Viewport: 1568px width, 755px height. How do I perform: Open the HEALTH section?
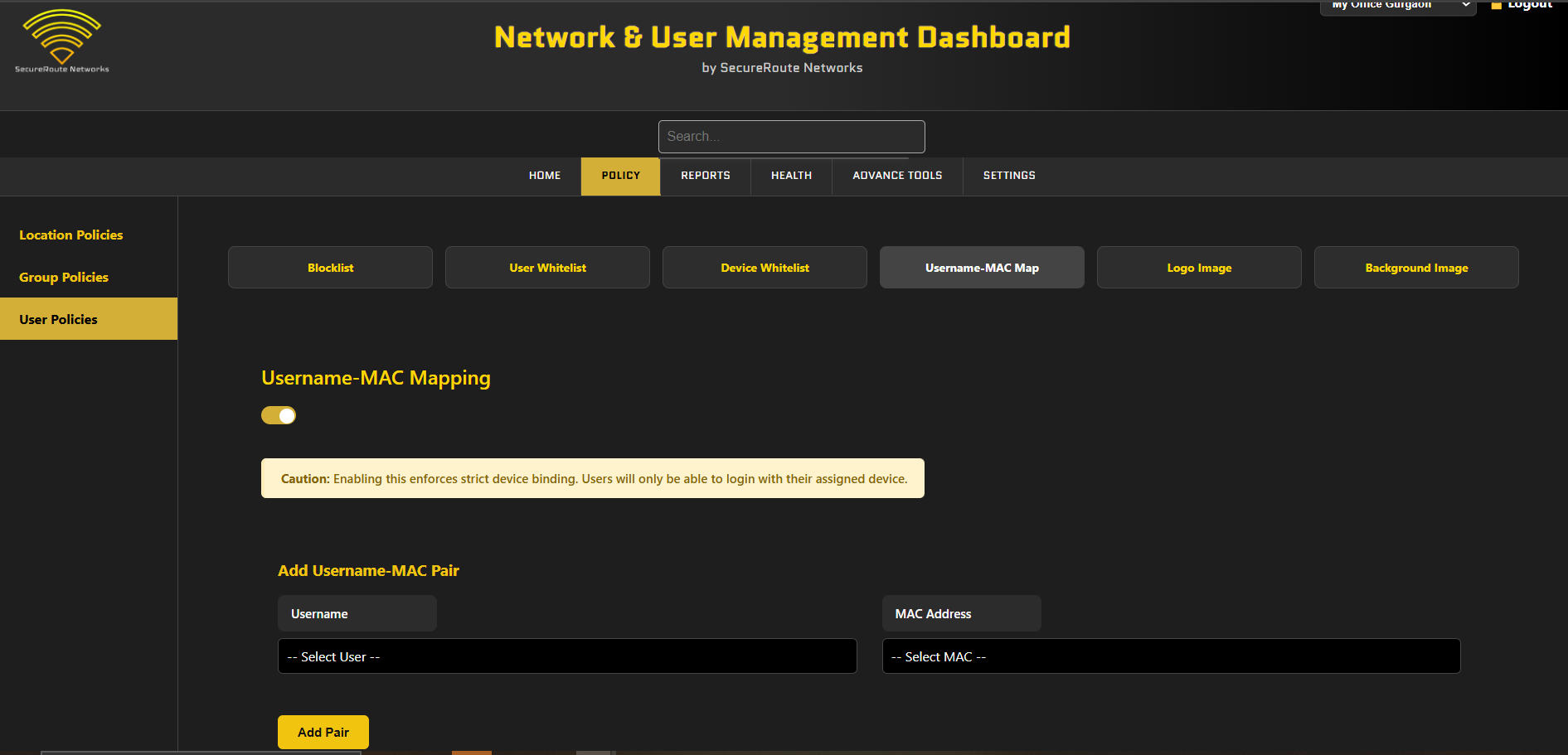(x=790, y=176)
